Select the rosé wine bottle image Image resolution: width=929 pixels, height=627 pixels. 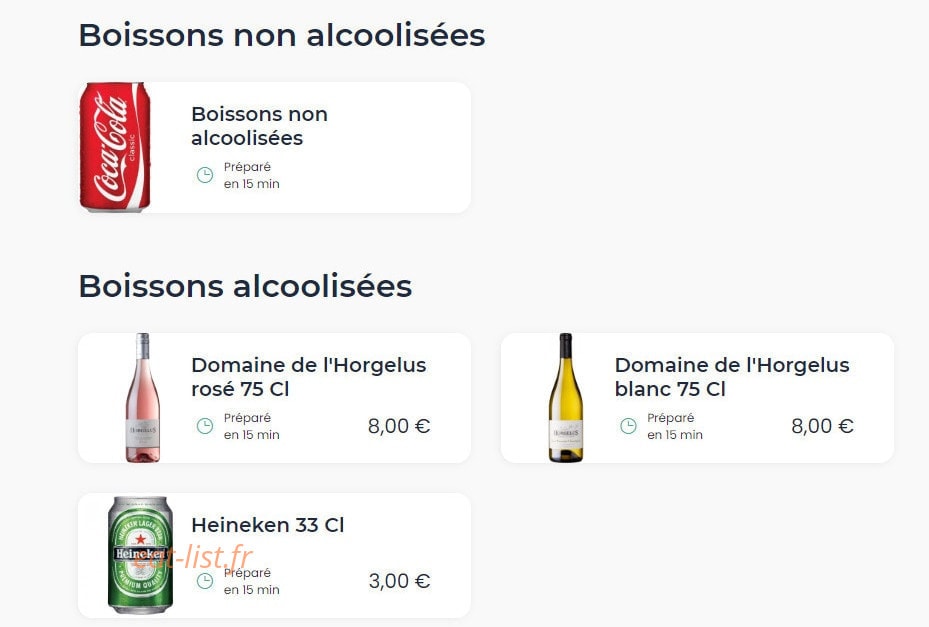point(142,398)
